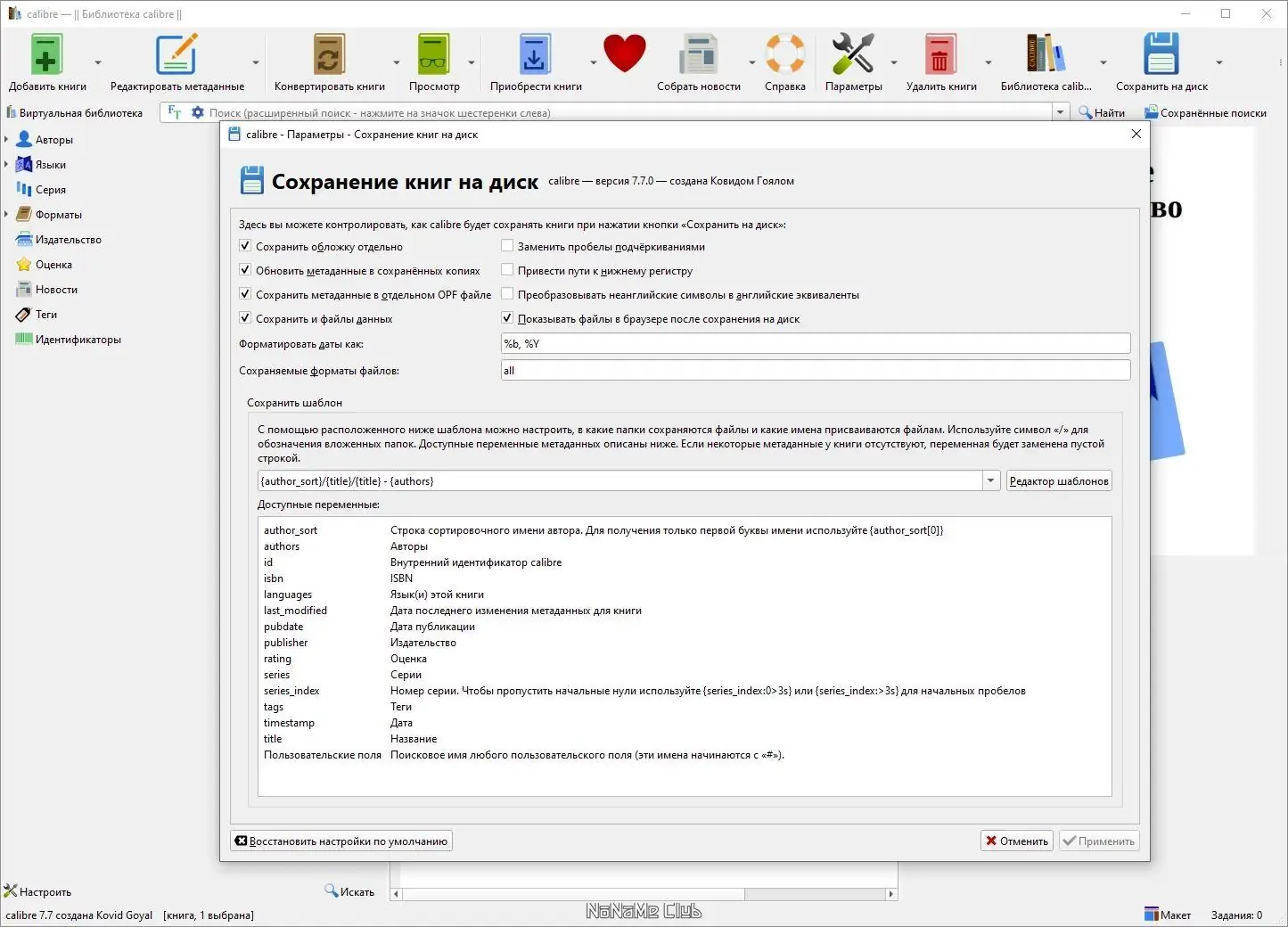The height and width of the screenshot is (927, 1288).
Task: Click the Сохранить на диск floppy icon
Action: [1161, 54]
